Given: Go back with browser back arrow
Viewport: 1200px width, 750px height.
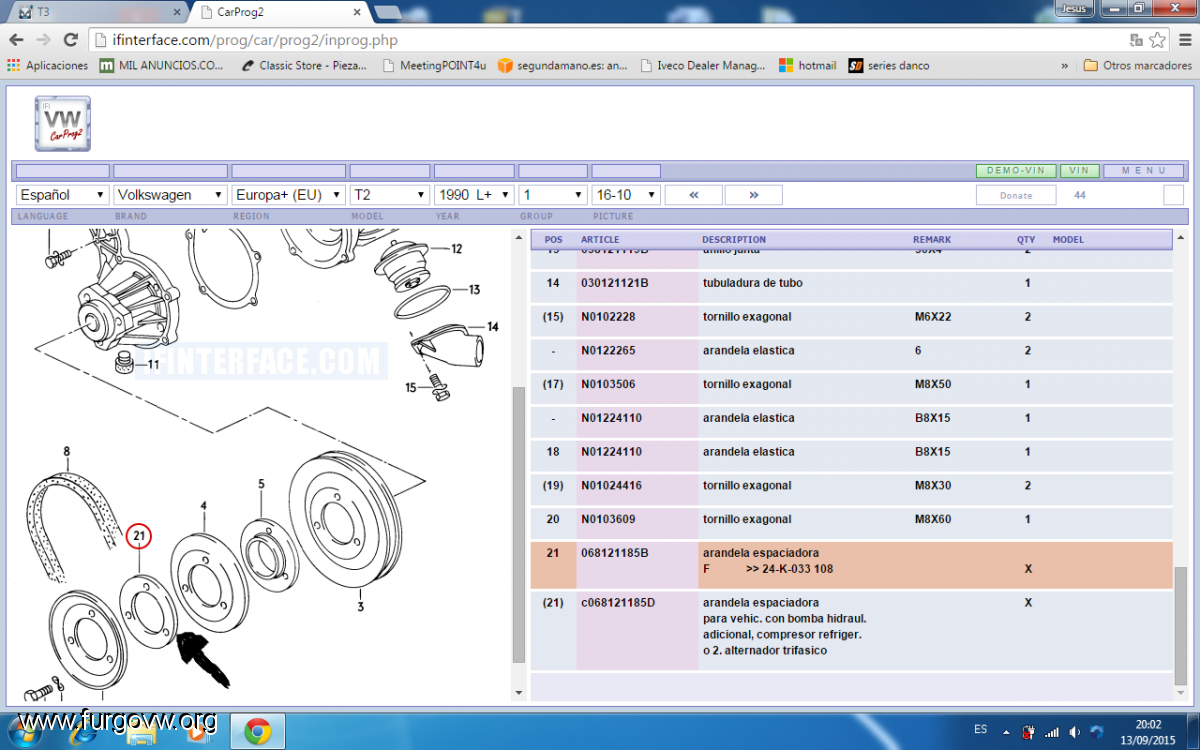Looking at the screenshot, I should 16,40.
